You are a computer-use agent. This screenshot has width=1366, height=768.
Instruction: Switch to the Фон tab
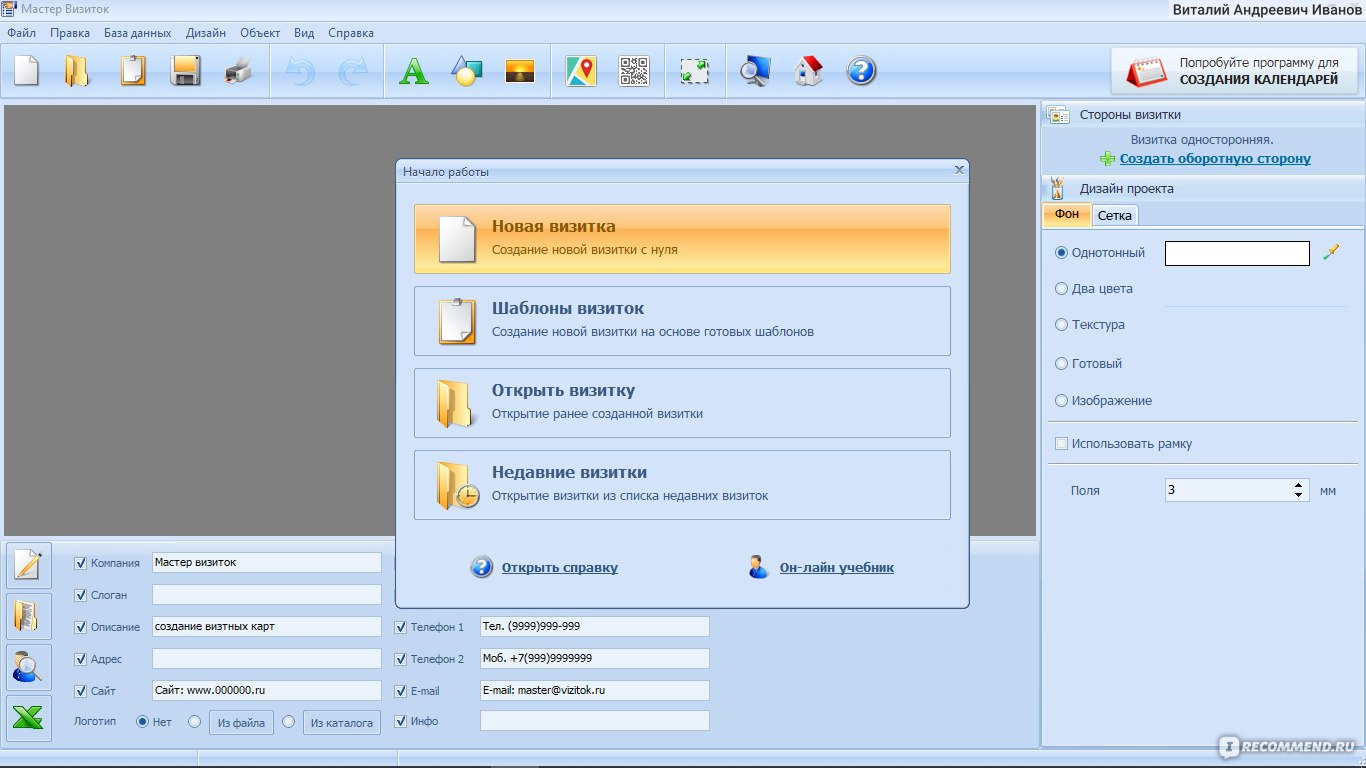click(x=1067, y=214)
